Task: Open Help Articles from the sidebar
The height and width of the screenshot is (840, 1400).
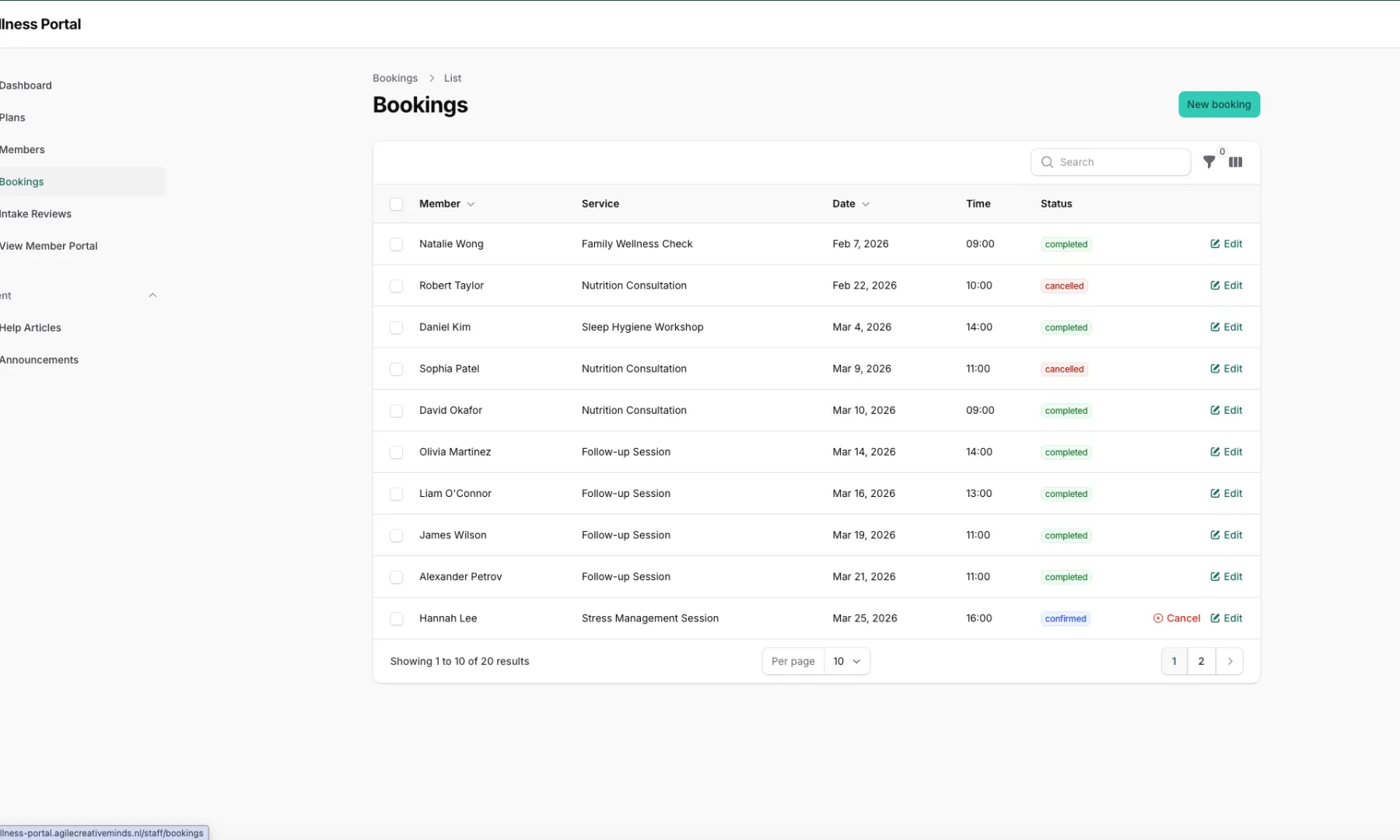Action: (30, 327)
